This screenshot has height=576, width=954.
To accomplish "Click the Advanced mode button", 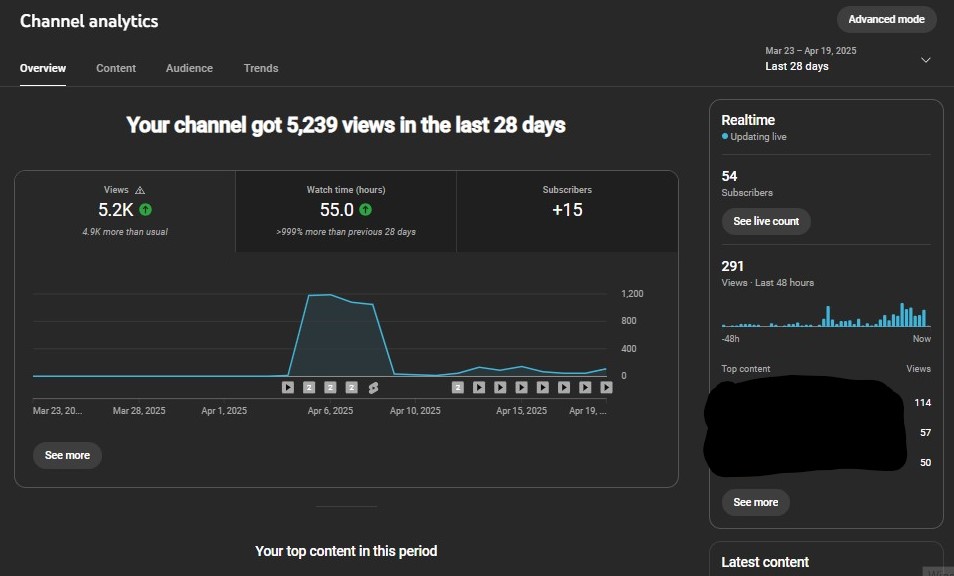I will [x=886, y=19].
